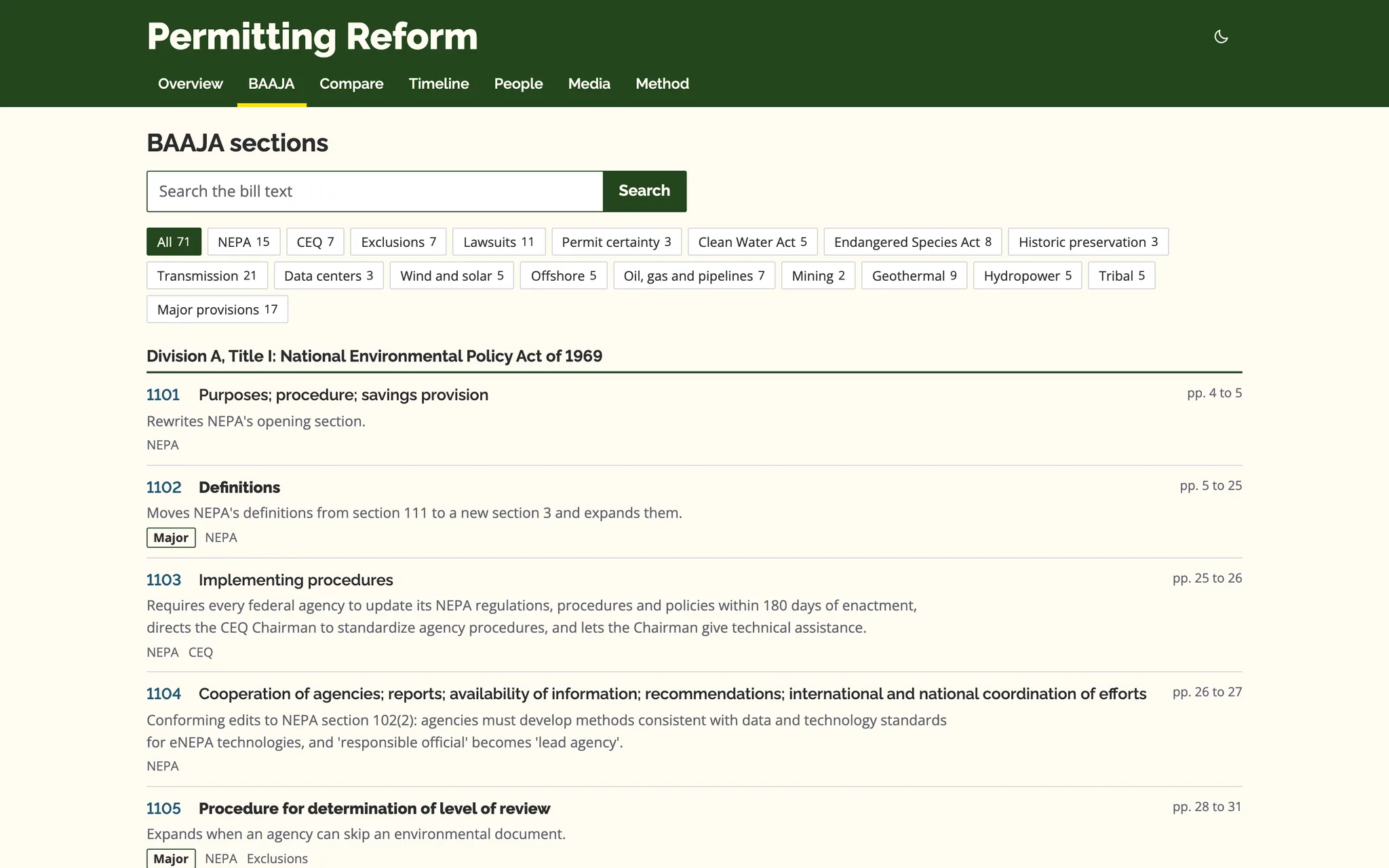Open the Overview tab
Viewport: 1389px width, 868px height.
(190, 83)
